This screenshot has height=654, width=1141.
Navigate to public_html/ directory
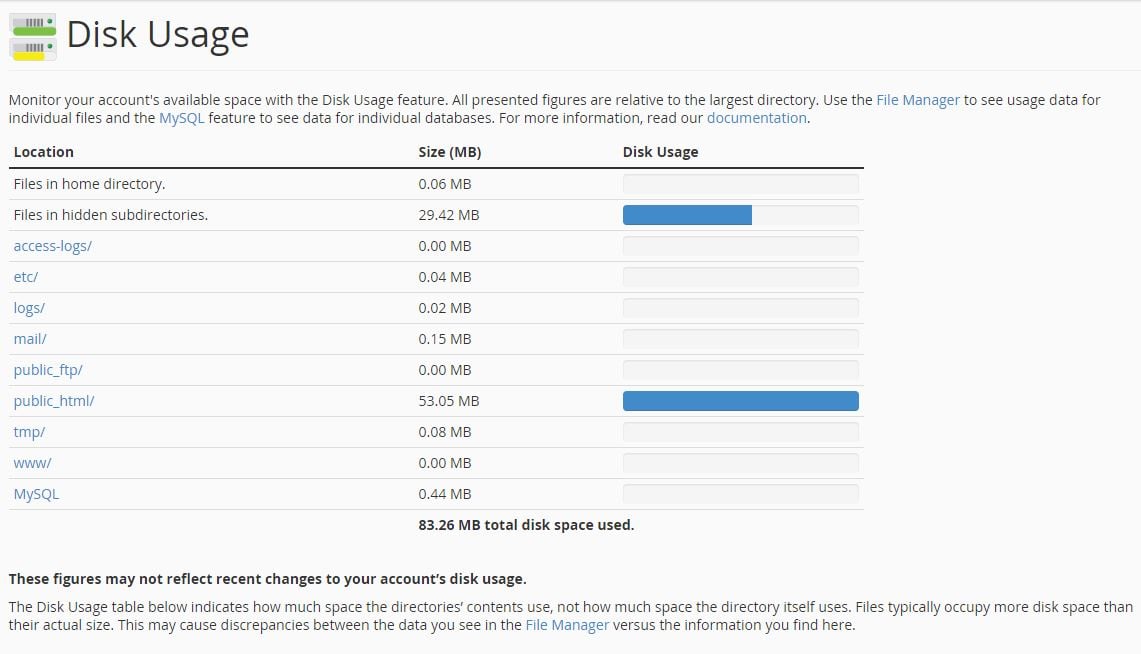(54, 401)
